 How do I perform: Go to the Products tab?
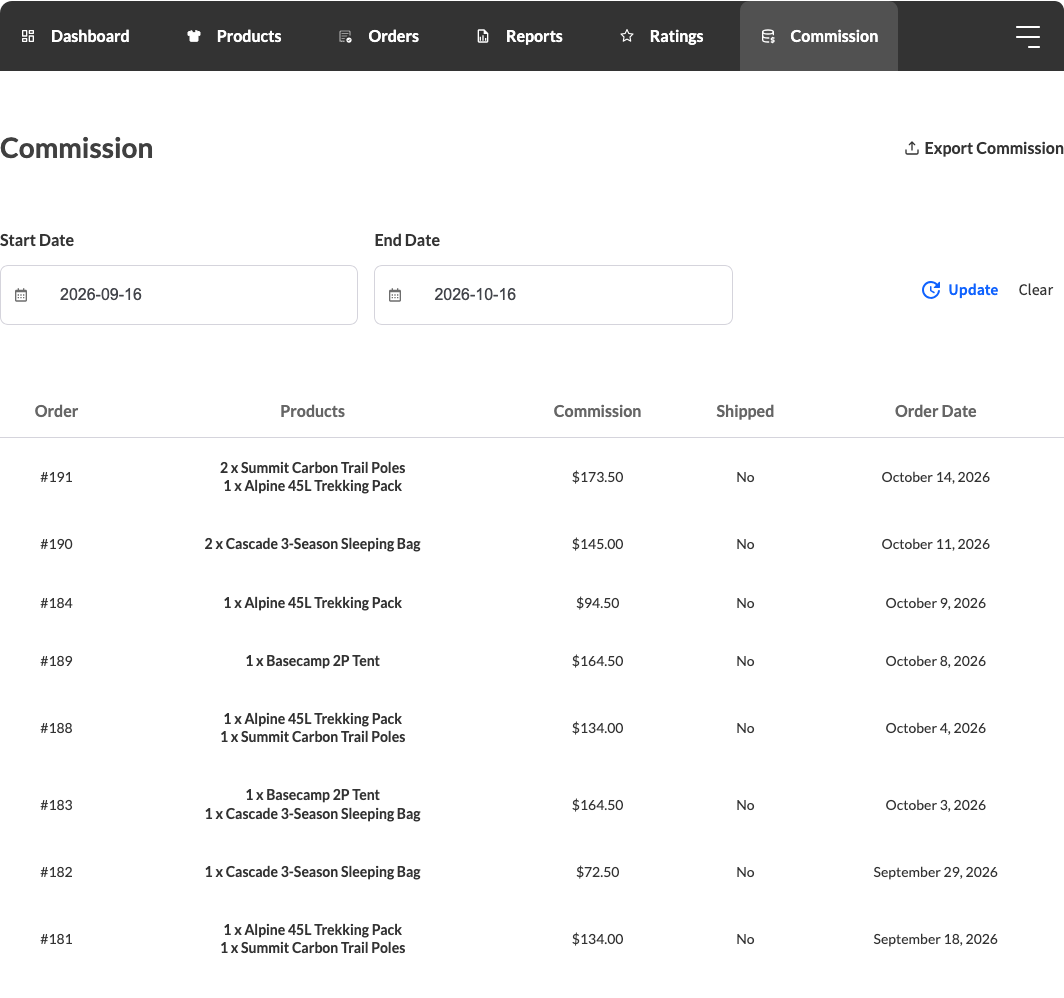tap(234, 36)
